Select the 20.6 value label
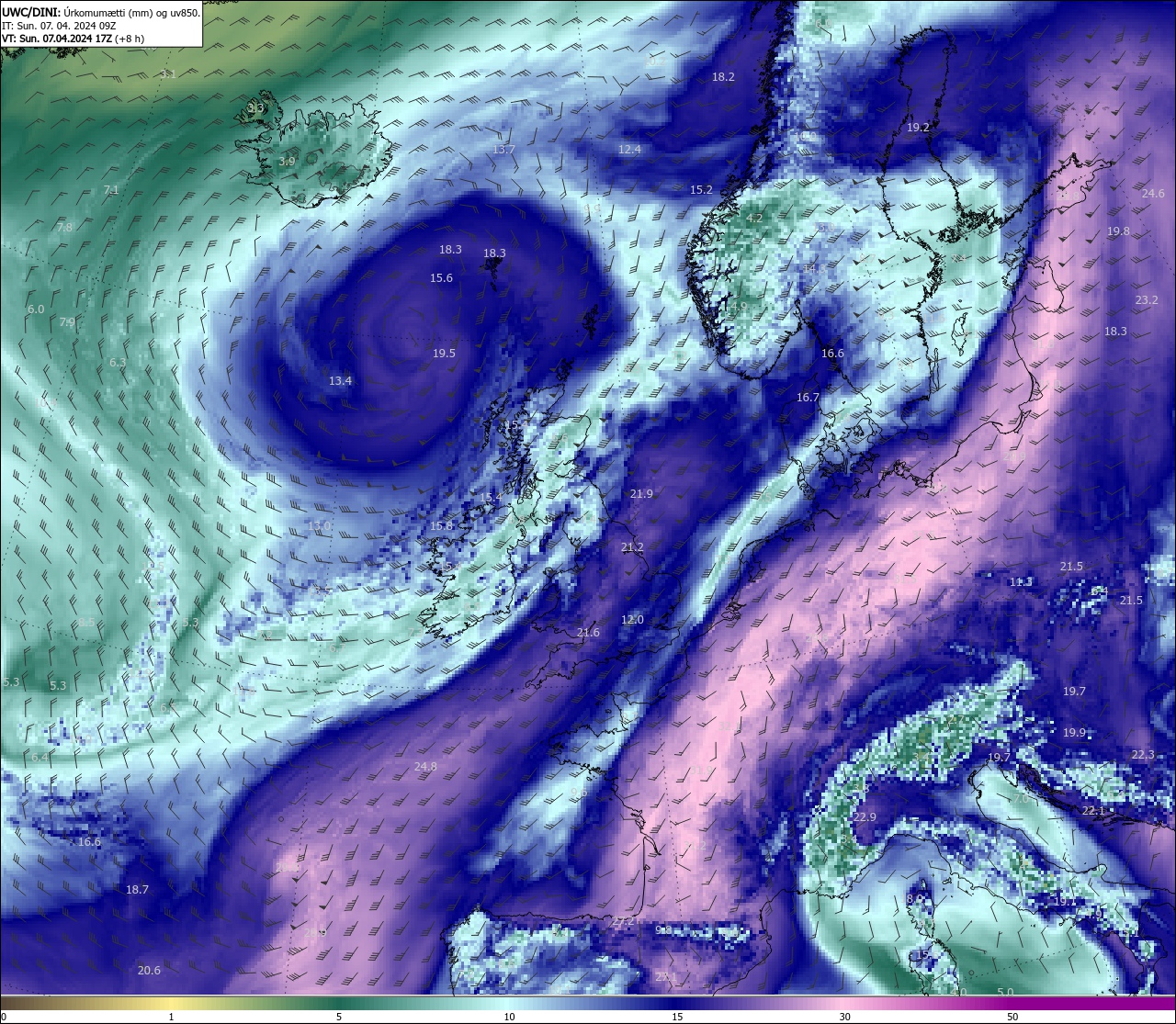1176x1024 pixels. tap(149, 971)
